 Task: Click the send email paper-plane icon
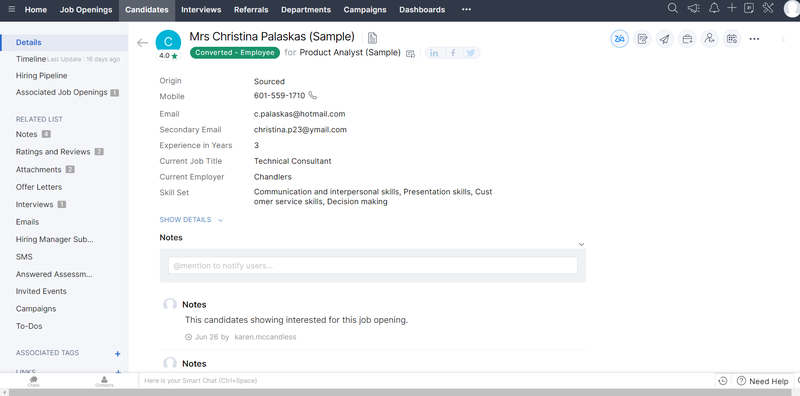(x=664, y=39)
